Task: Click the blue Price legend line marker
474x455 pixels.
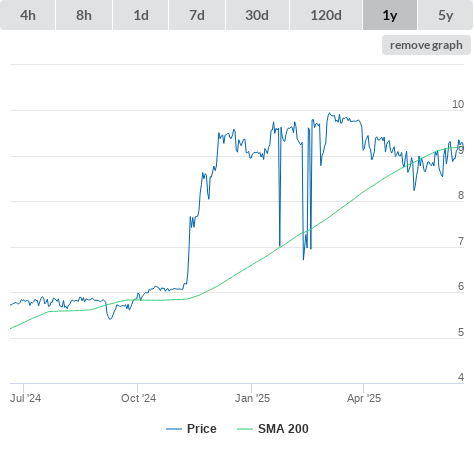Action: click(x=174, y=429)
